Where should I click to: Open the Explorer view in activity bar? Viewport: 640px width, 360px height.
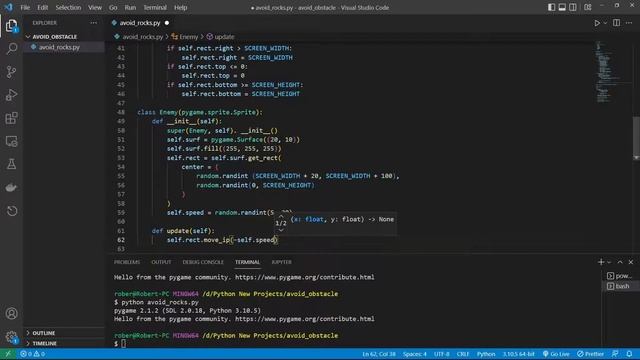pyautogui.click(x=11, y=26)
